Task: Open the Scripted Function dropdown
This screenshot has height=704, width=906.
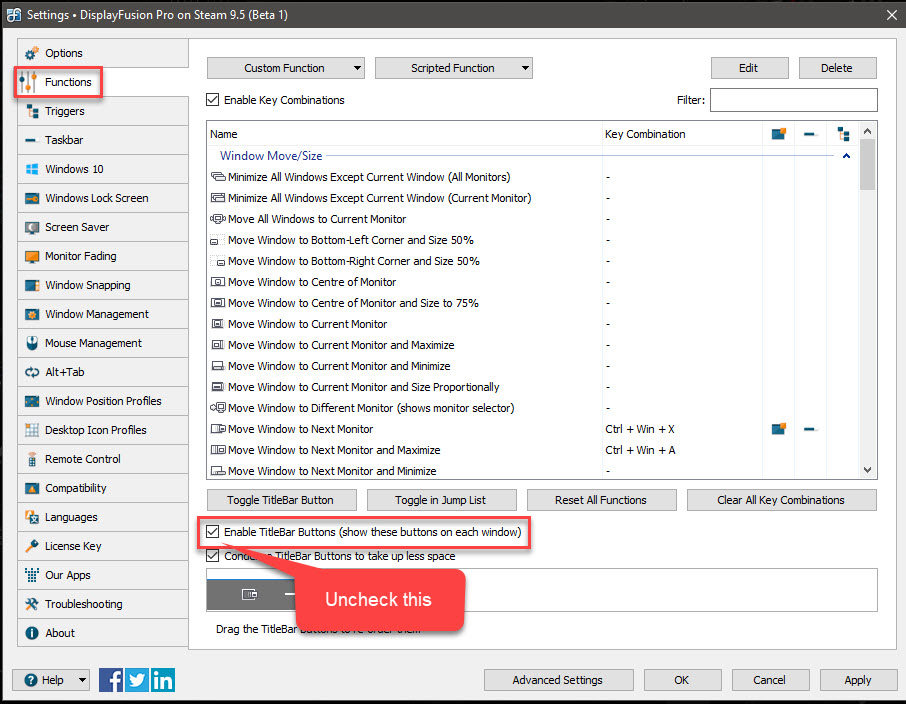Action: coord(453,68)
